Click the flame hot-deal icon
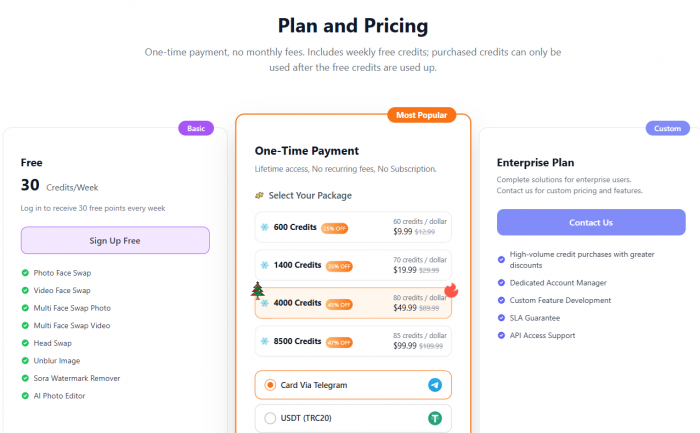Image resolution: width=700 pixels, height=433 pixels. pos(450,291)
